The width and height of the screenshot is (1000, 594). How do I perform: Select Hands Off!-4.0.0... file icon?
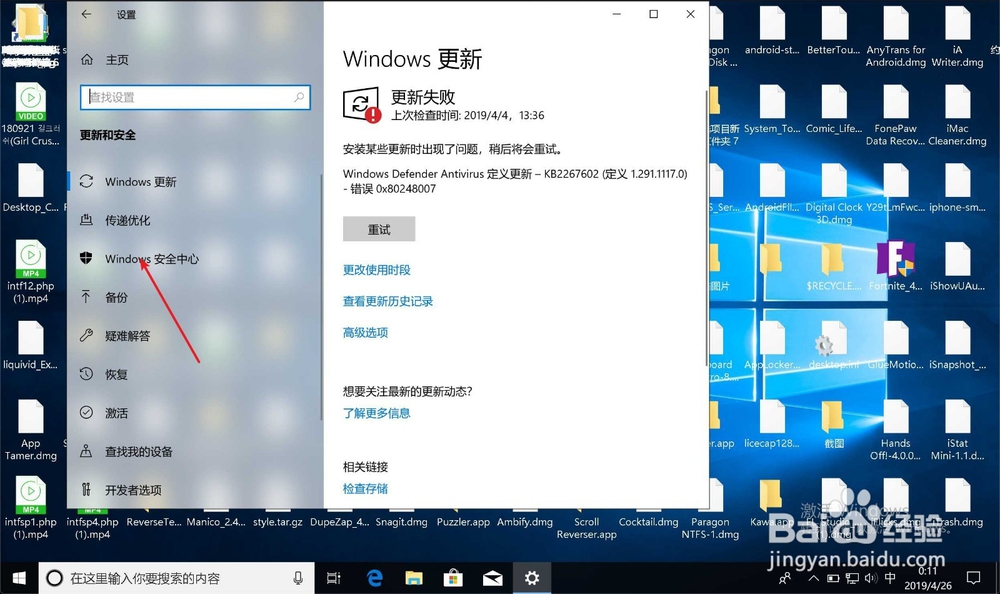pos(895,430)
